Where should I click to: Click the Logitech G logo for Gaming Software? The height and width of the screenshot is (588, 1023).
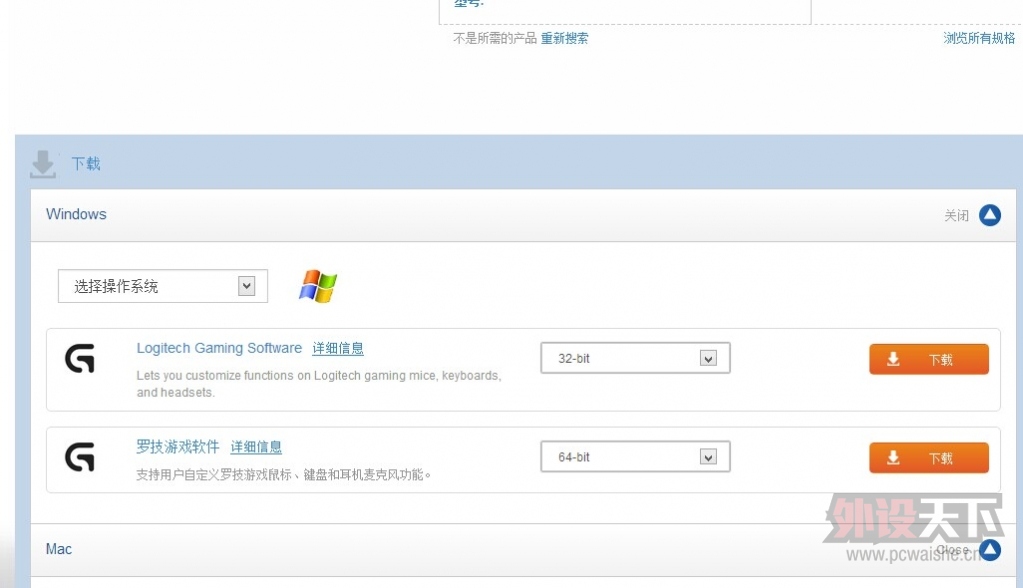(x=80, y=358)
